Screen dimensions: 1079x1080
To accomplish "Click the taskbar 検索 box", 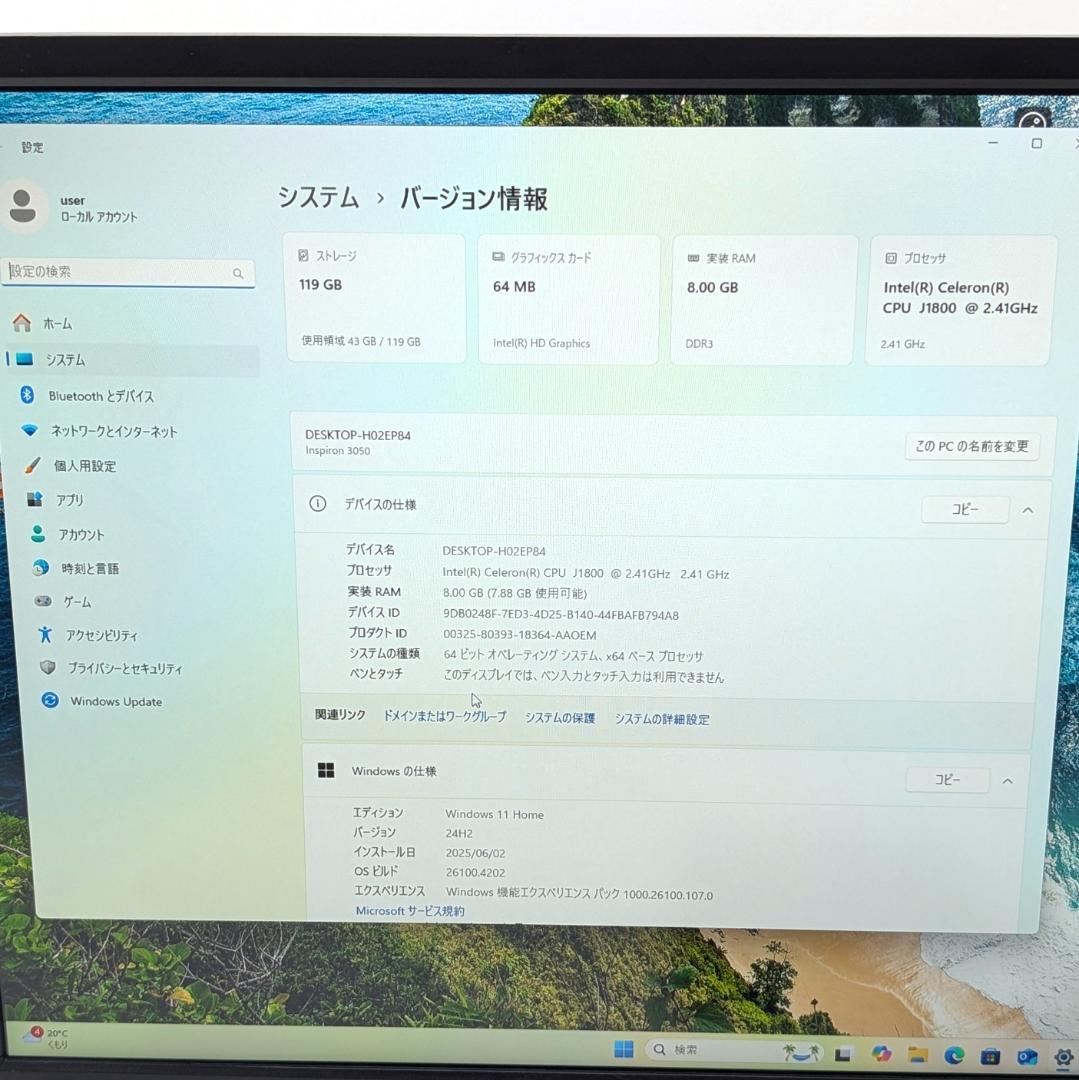I will pos(733,1050).
